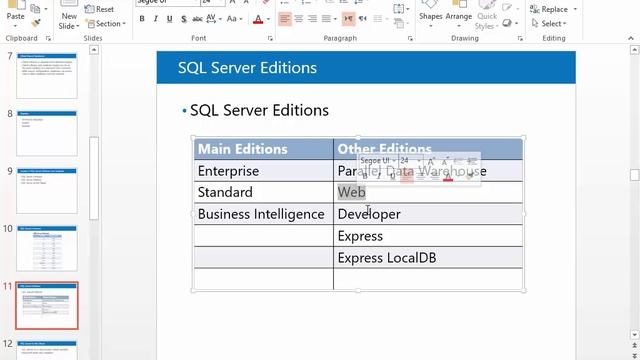640x360 pixels.
Task: Apply the red font color
Action: pos(258,19)
